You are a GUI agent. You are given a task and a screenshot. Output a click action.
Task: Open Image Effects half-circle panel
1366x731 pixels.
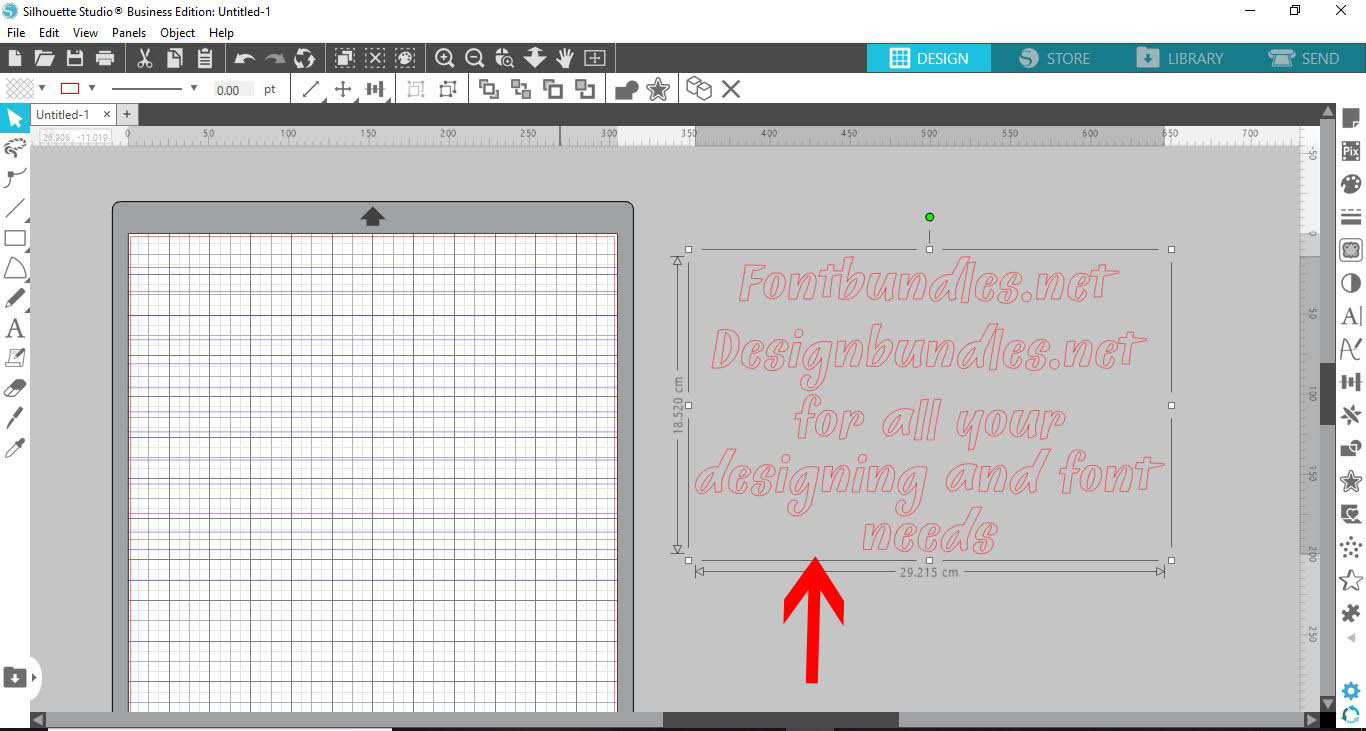pos(1350,283)
